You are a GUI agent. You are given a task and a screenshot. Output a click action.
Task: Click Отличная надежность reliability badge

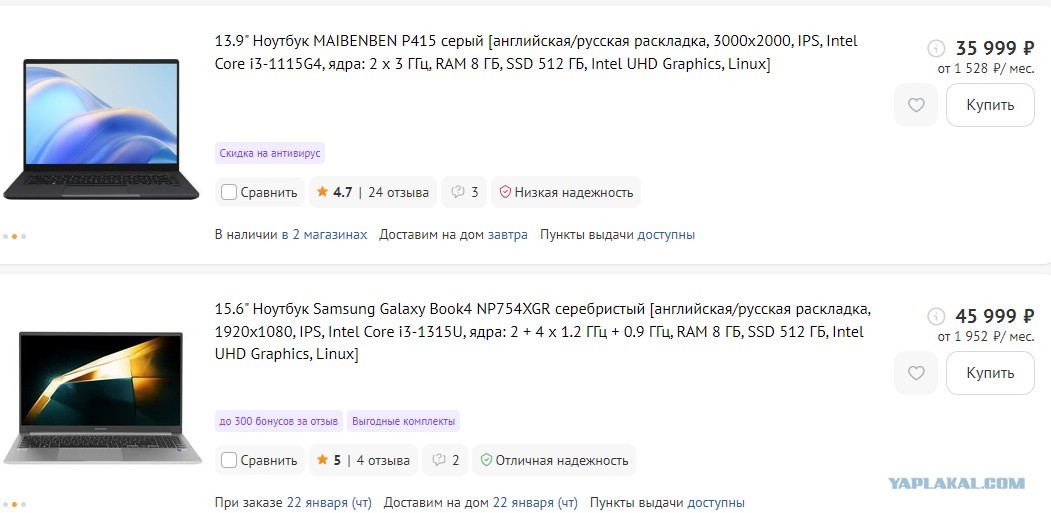tap(554, 461)
